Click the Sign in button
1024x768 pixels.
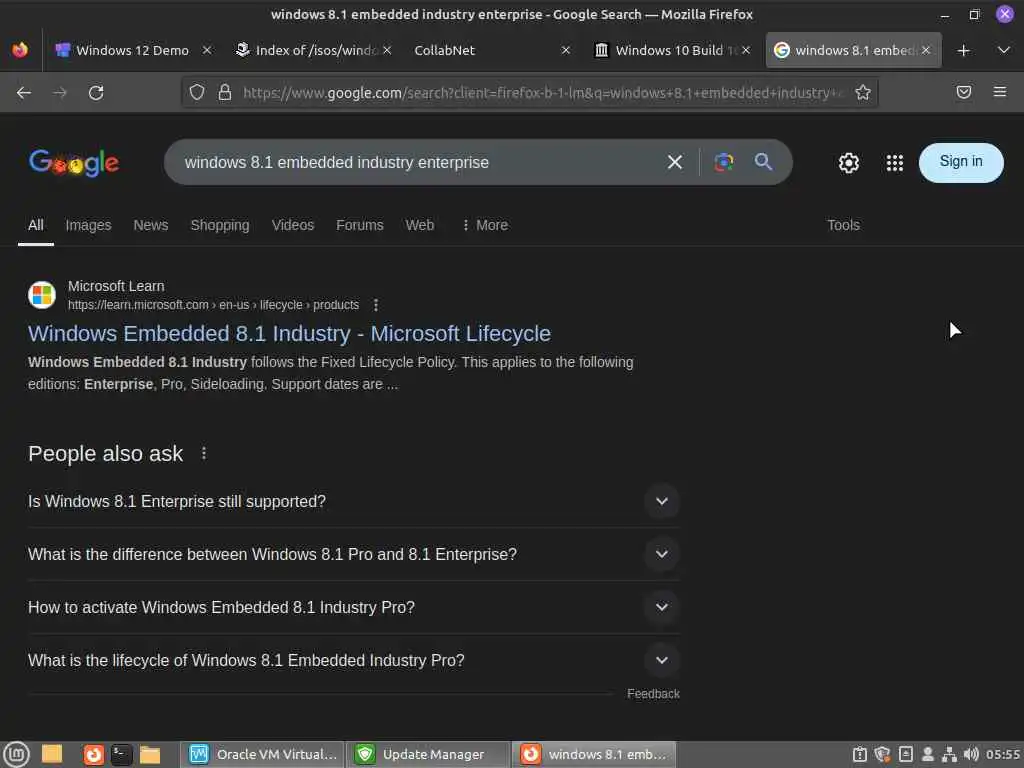[961, 162]
